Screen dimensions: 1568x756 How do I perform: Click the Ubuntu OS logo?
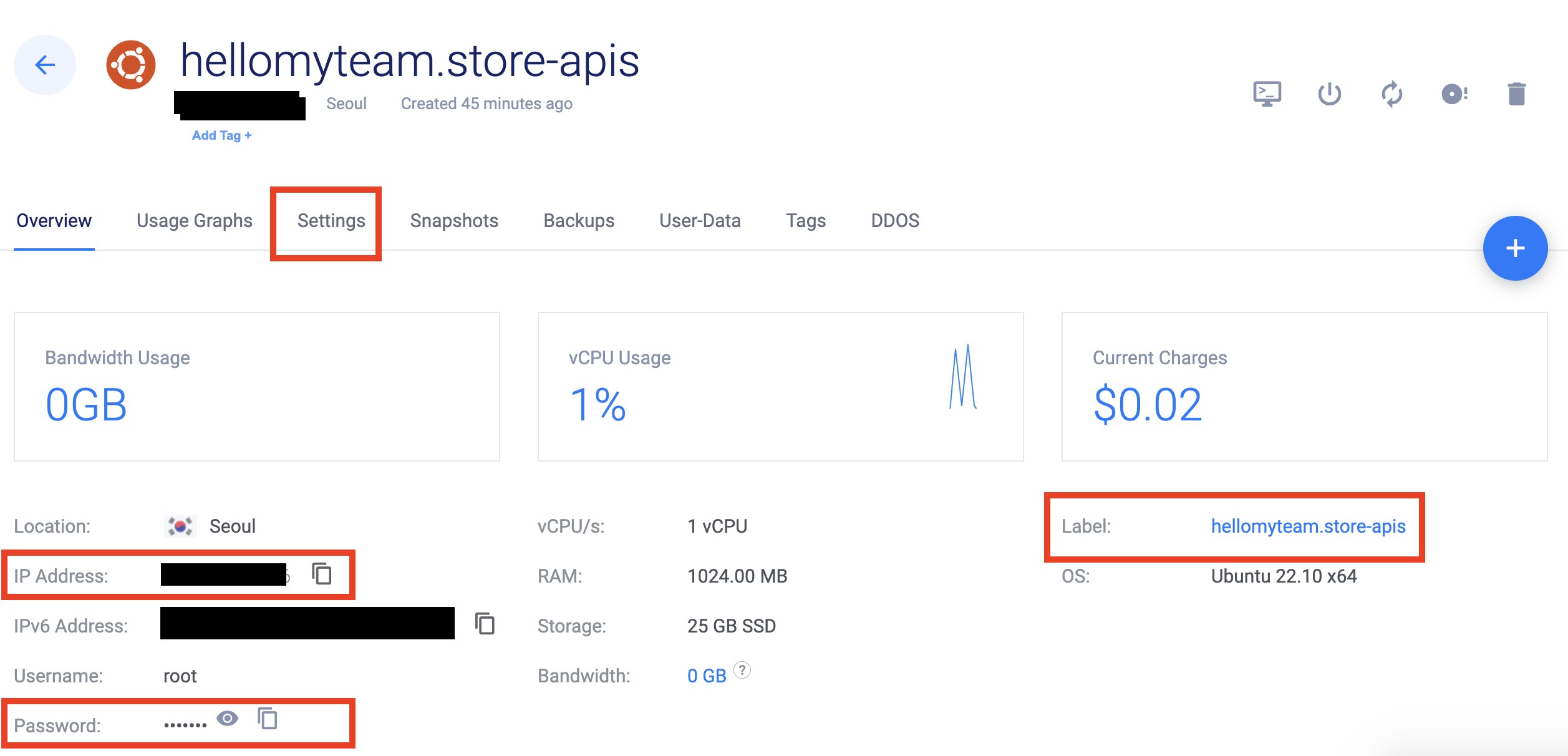pyautogui.click(x=130, y=65)
